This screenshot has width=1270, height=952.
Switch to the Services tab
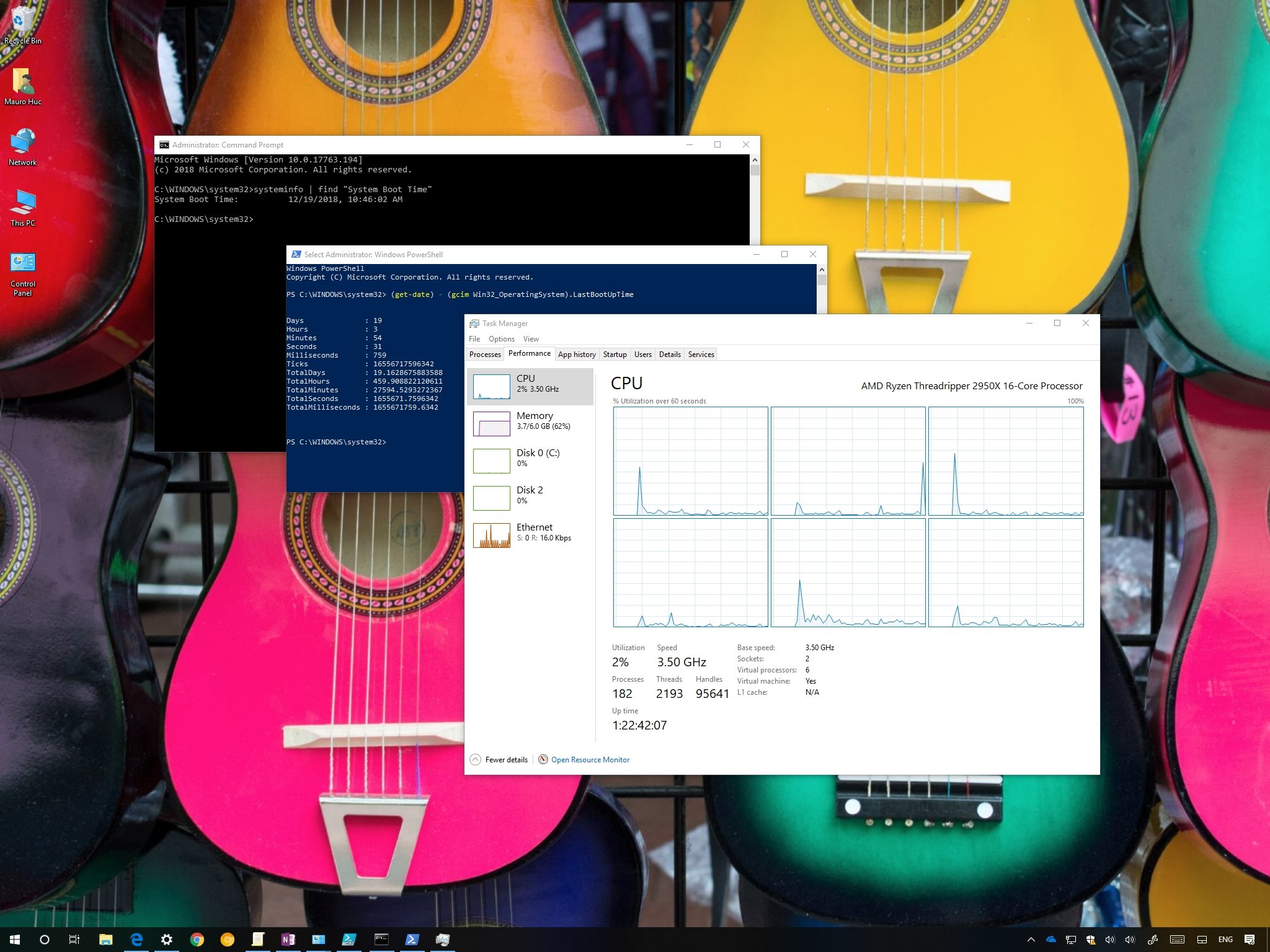701,355
